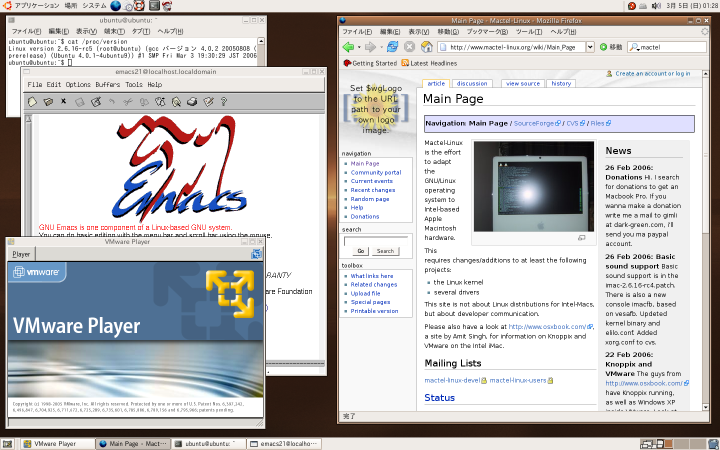The image size is (720, 450).
Task: Click Emacs Save As (disk with pencil) icon
Action: pyautogui.click(x=96, y=101)
